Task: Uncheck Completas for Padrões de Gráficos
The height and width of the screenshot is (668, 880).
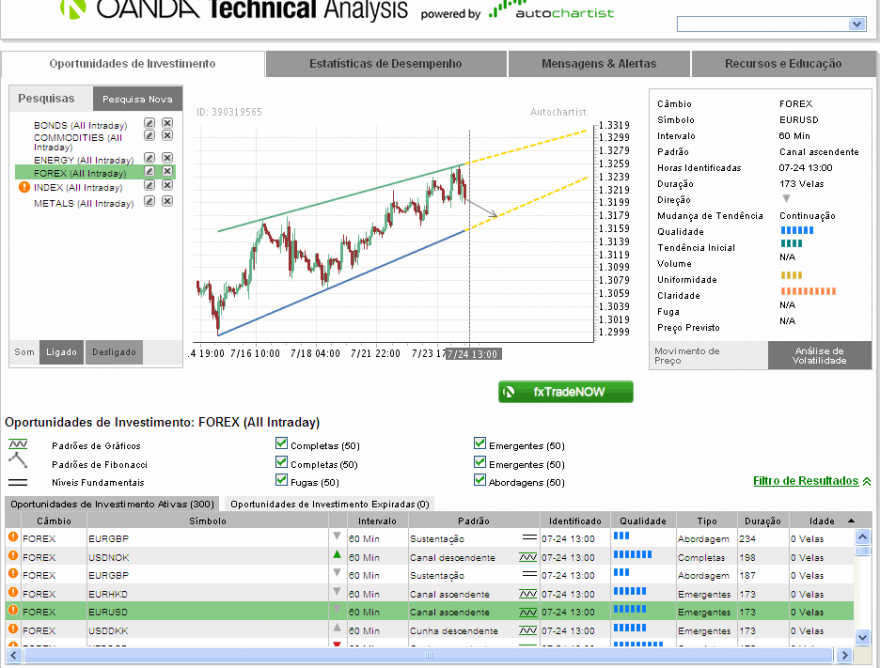Action: (x=282, y=443)
